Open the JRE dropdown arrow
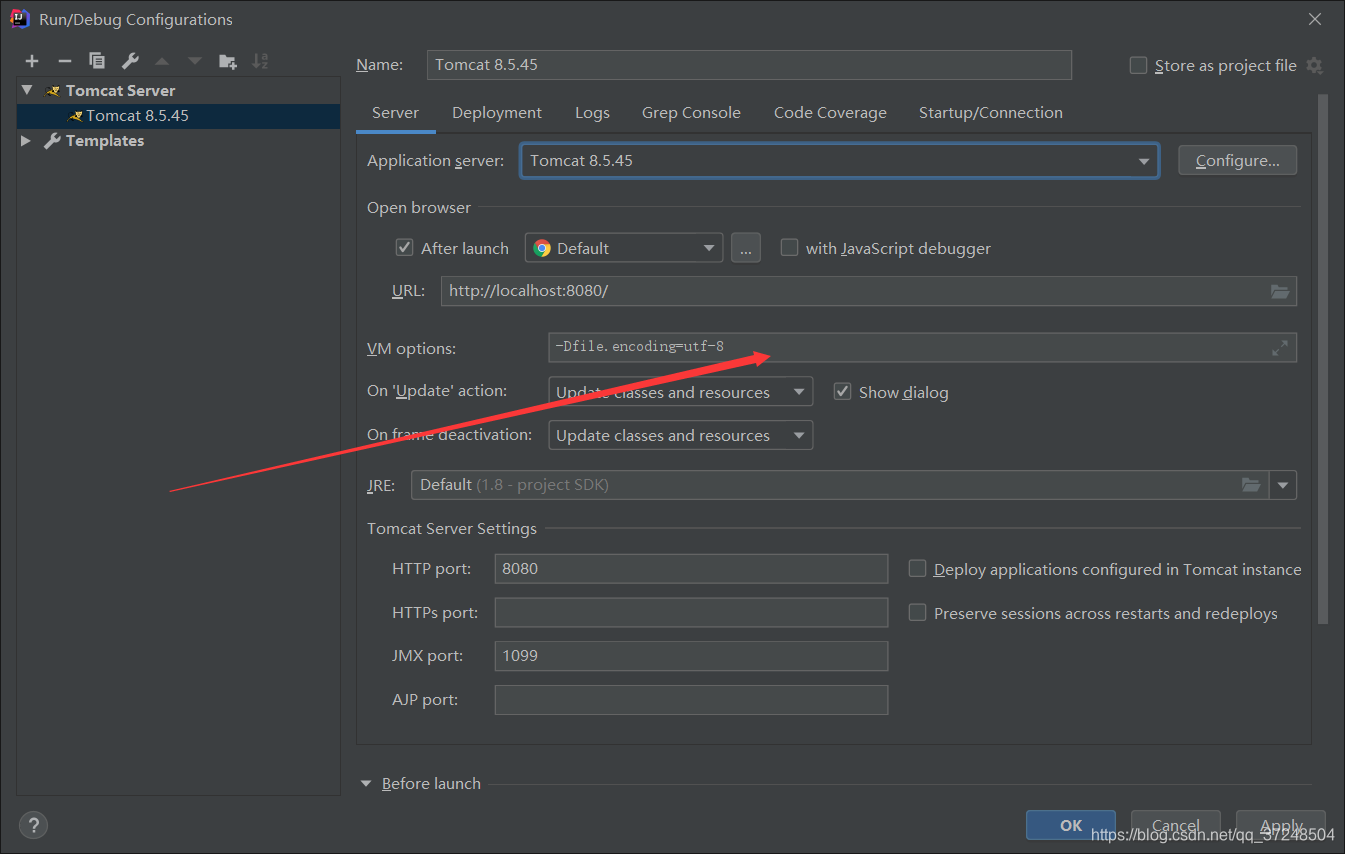1345x854 pixels. 1283,485
